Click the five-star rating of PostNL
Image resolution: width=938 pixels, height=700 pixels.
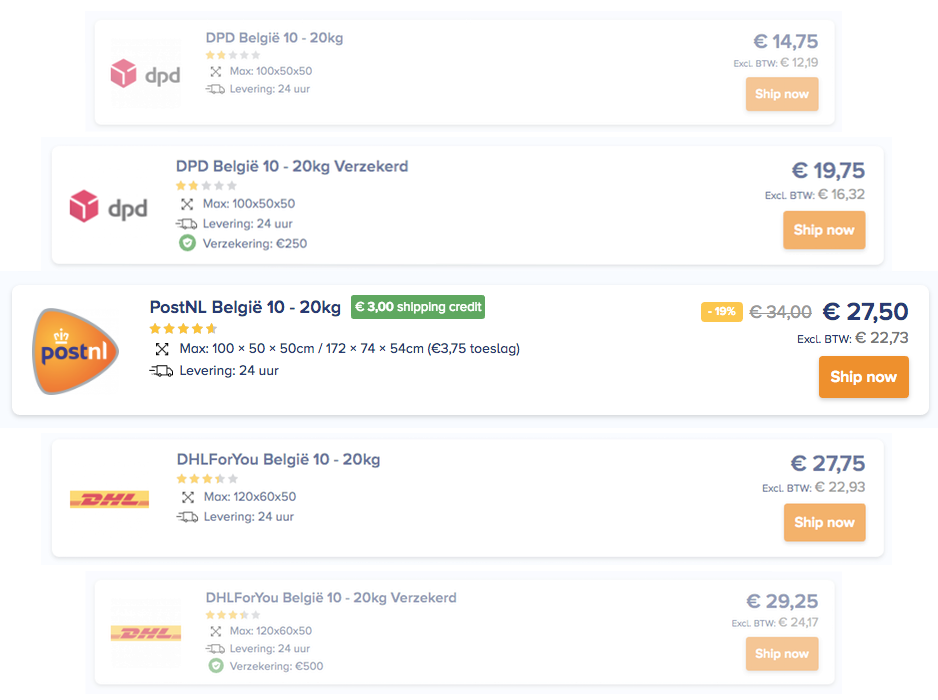pos(183,328)
